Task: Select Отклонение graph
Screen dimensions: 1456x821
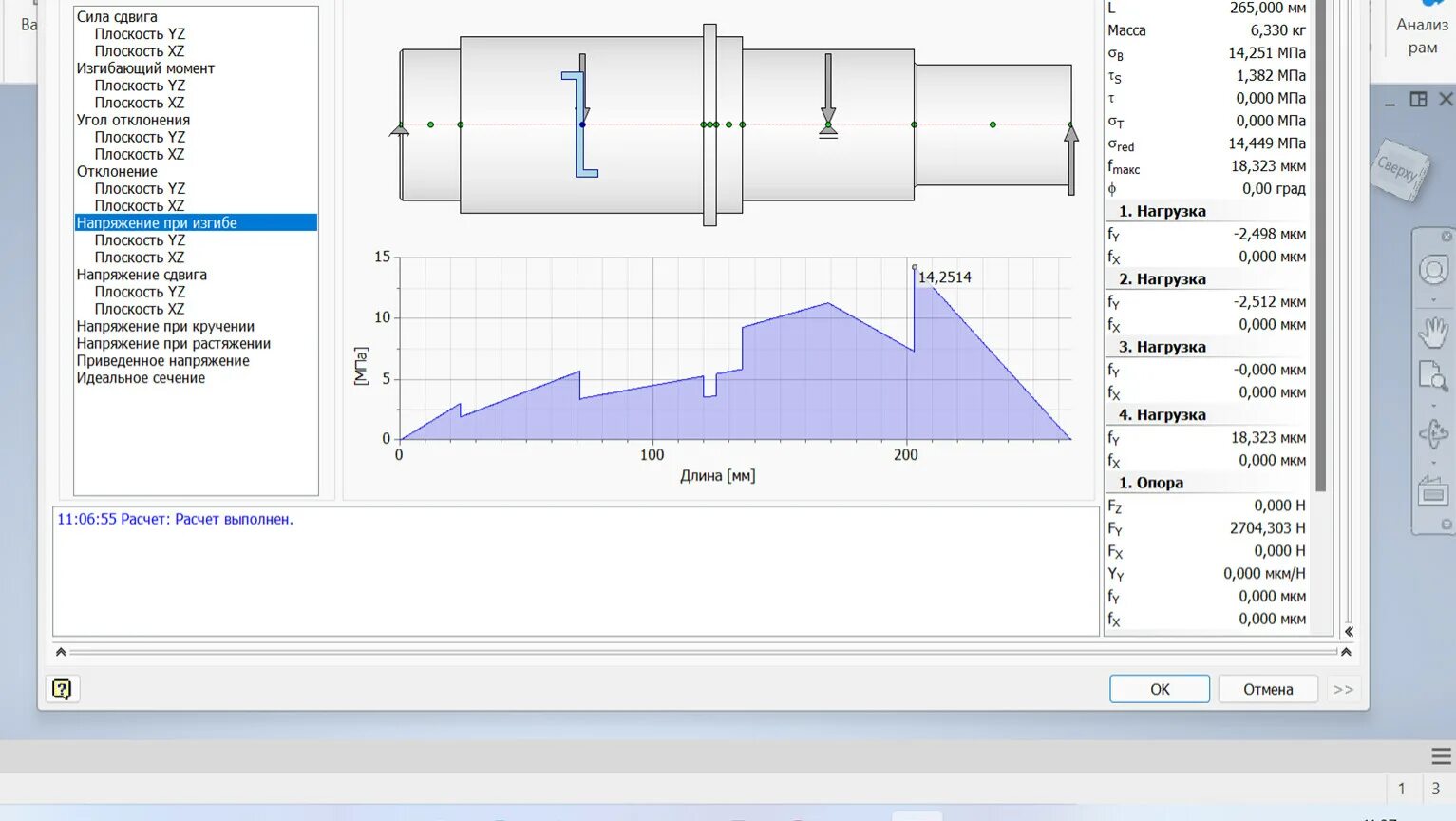Action: 117,171
